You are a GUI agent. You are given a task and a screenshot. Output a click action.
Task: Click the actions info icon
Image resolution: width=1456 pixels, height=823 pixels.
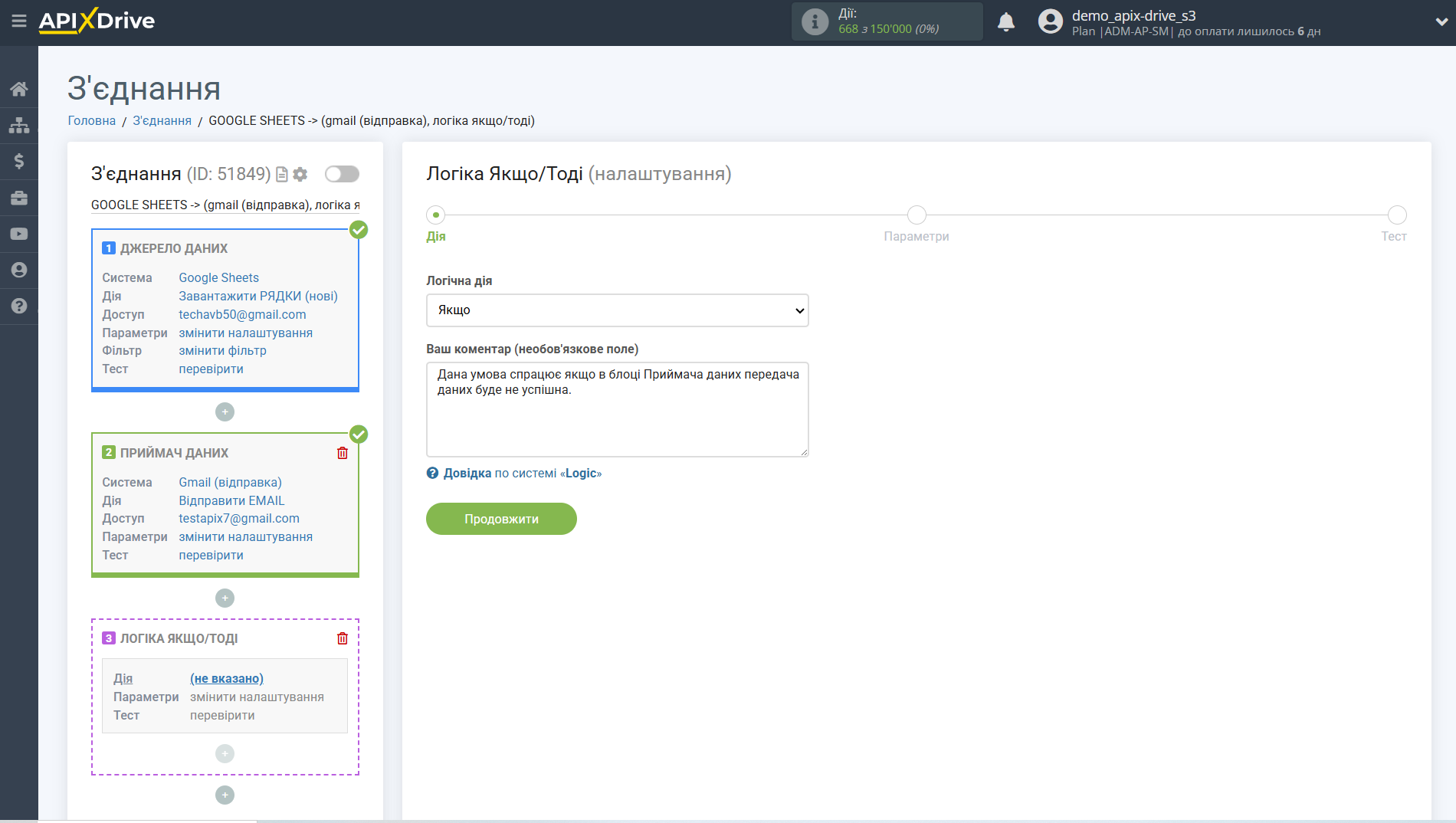[815, 21]
